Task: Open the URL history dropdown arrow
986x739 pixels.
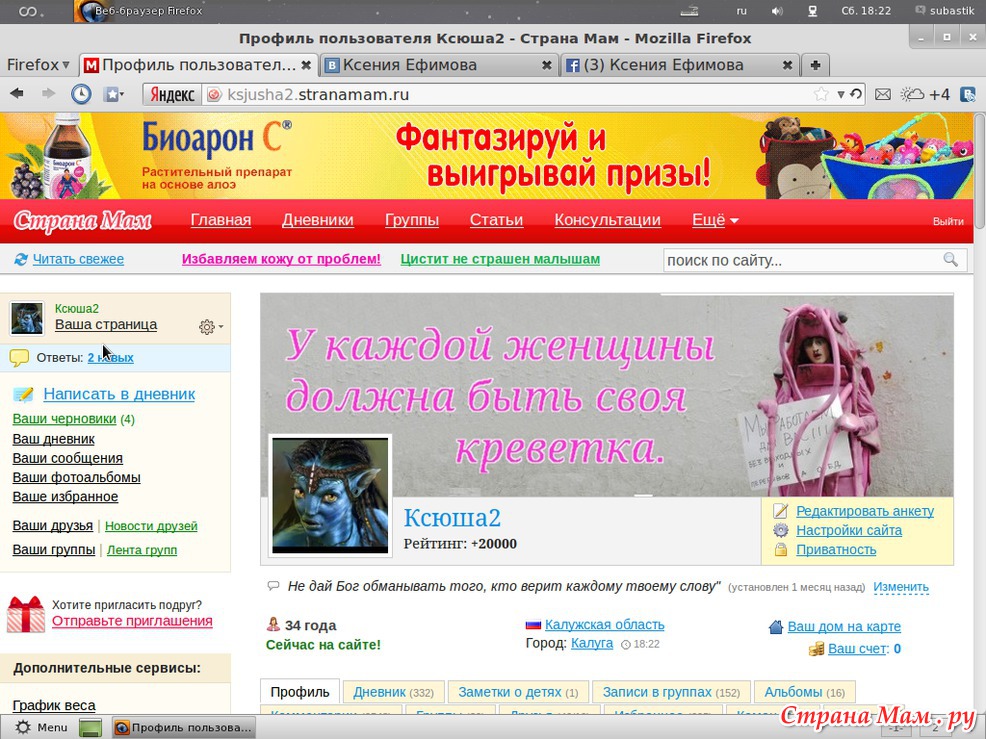Action: click(x=841, y=95)
